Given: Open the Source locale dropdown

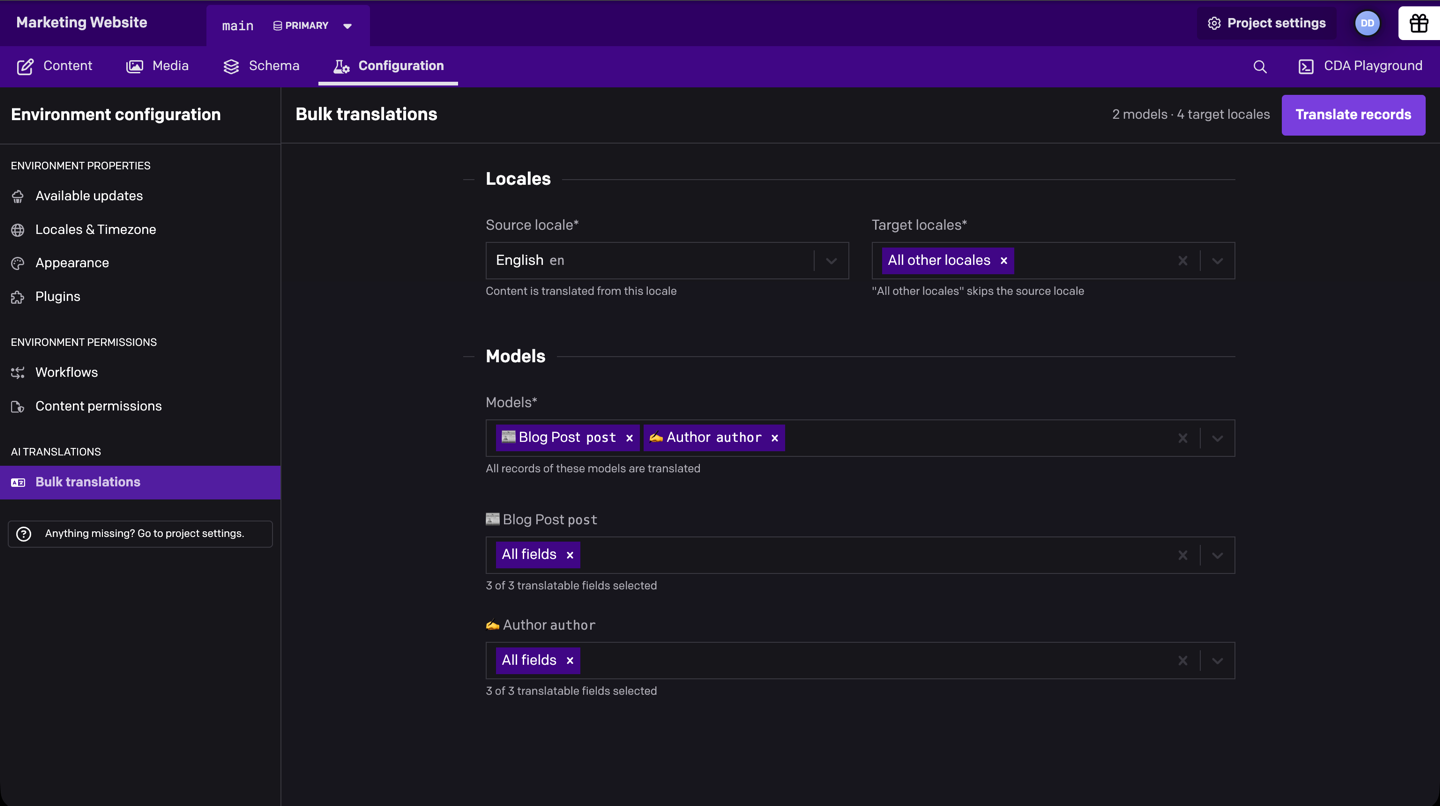Looking at the screenshot, I should (667, 261).
